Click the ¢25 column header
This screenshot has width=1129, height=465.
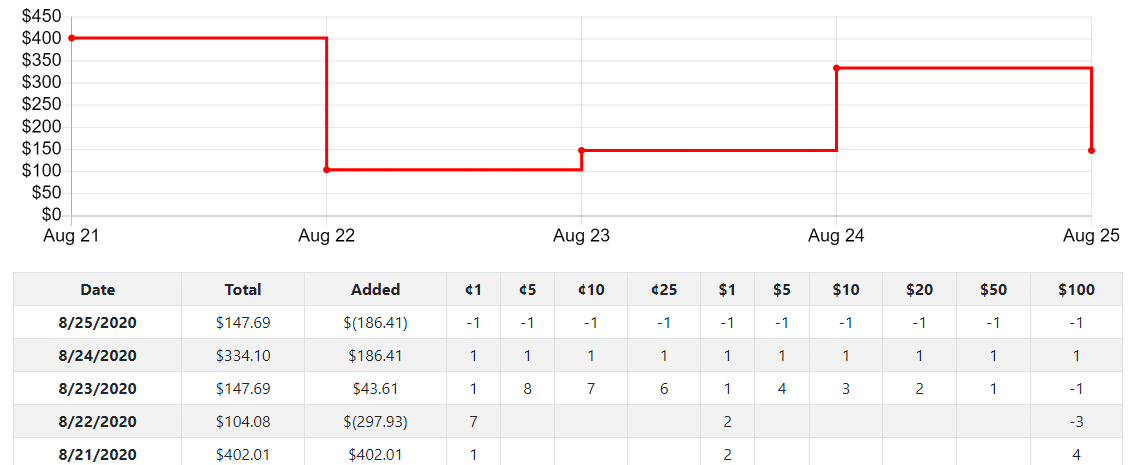tap(664, 290)
